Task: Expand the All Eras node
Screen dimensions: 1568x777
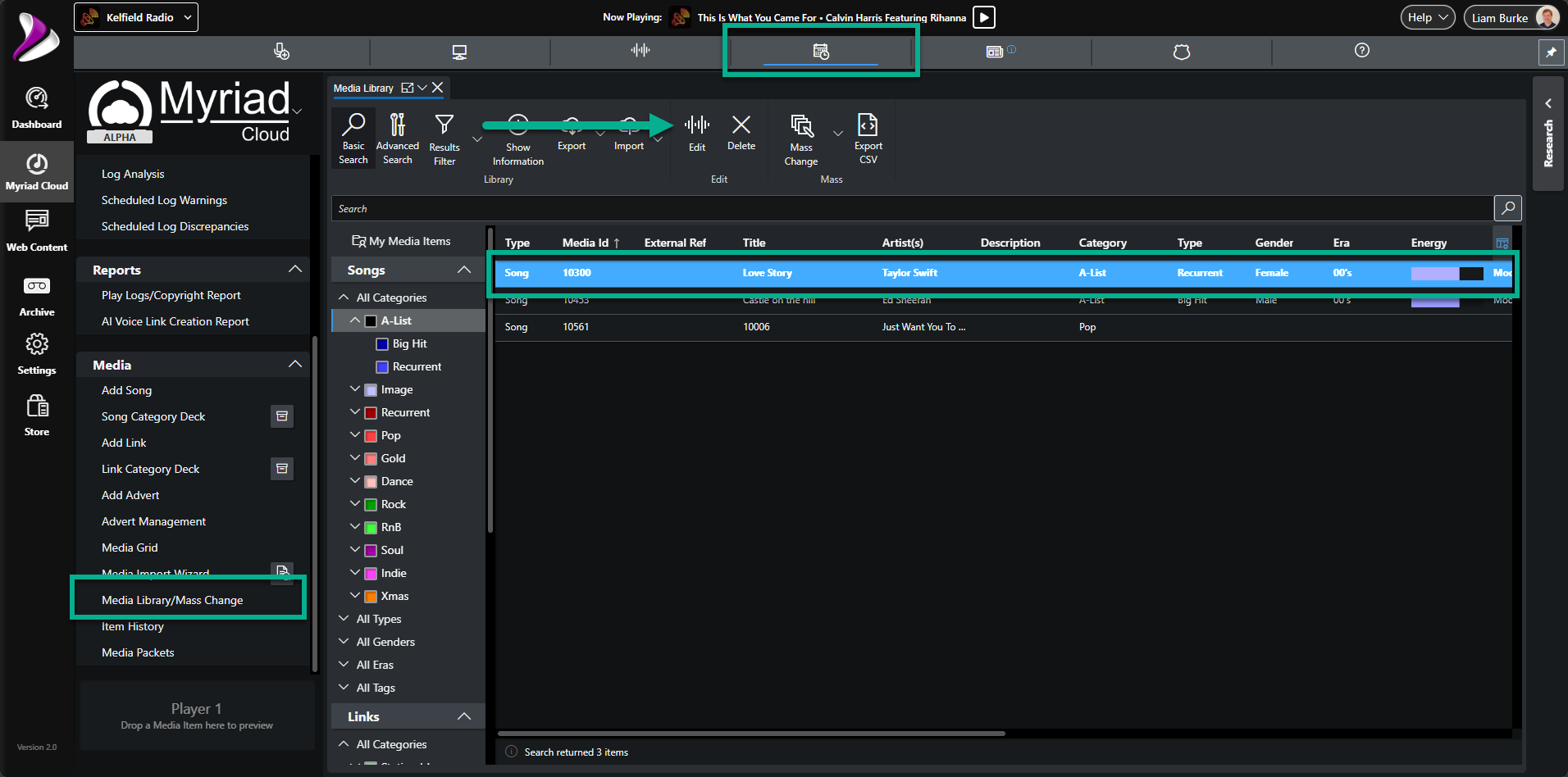Action: 344,665
